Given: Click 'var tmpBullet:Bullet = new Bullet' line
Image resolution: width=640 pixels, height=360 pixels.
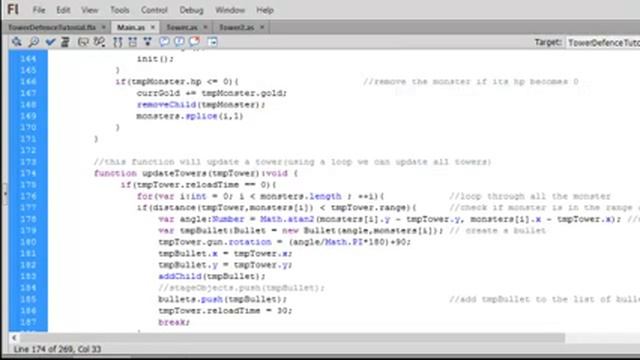Looking at the screenshot, I should [301, 231].
